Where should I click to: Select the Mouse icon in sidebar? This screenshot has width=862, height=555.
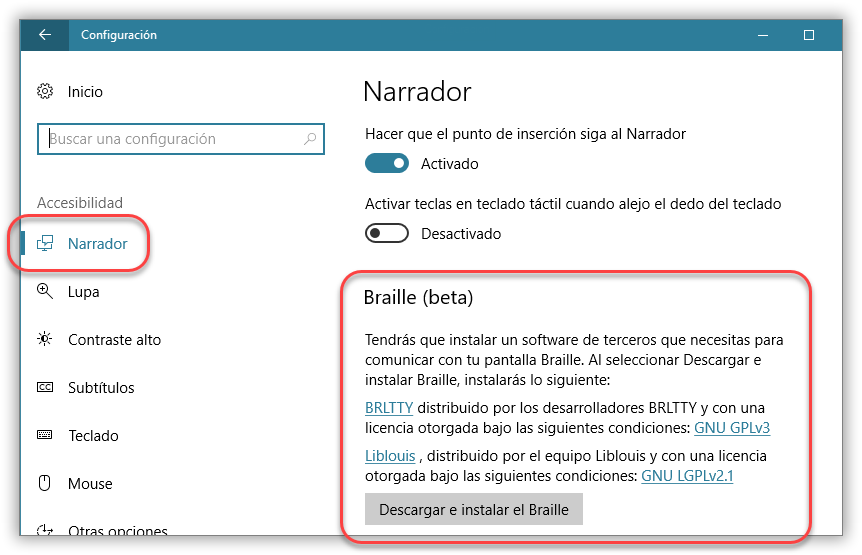(x=45, y=483)
